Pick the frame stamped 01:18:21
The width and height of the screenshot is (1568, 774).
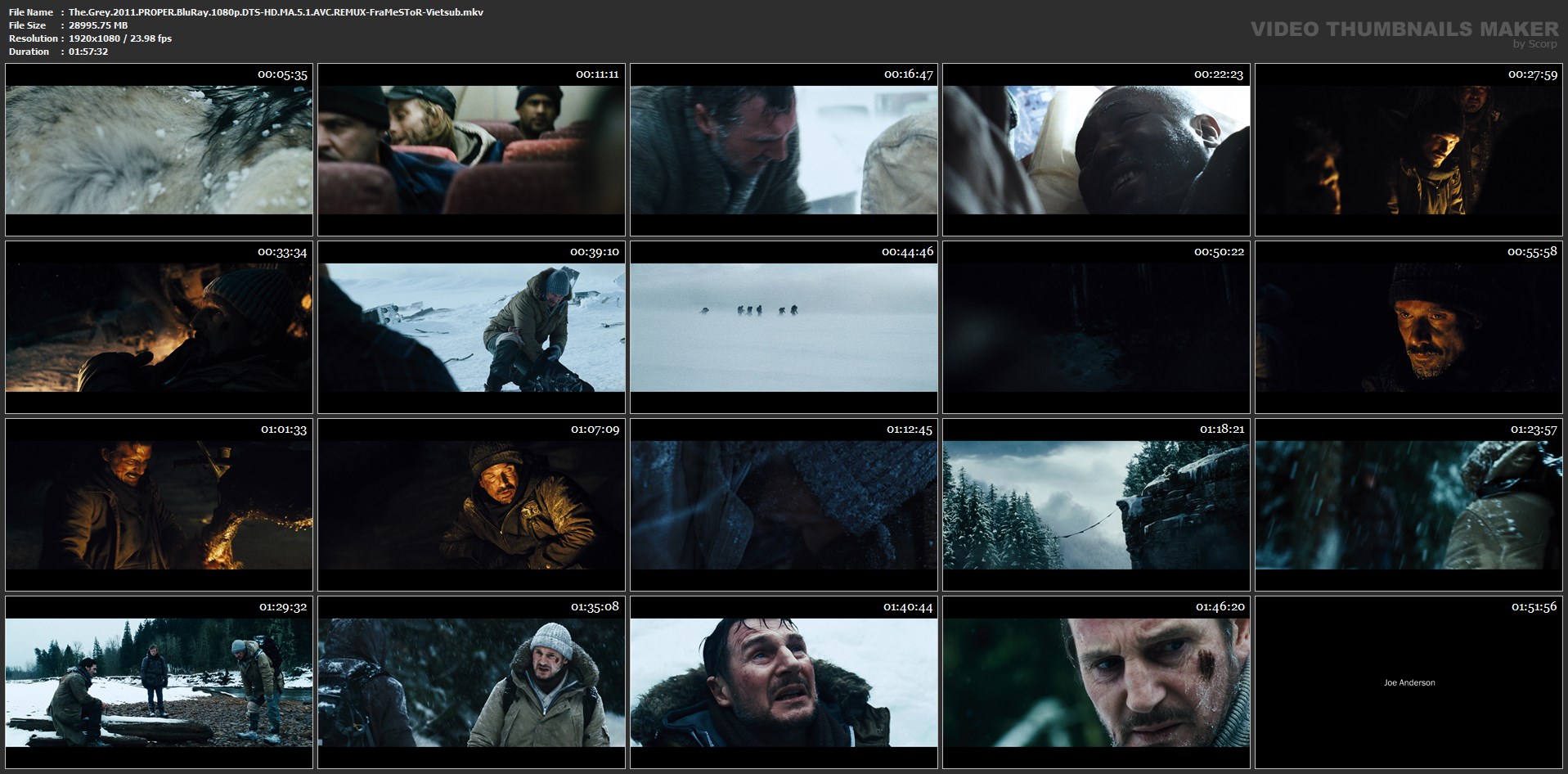point(1096,505)
